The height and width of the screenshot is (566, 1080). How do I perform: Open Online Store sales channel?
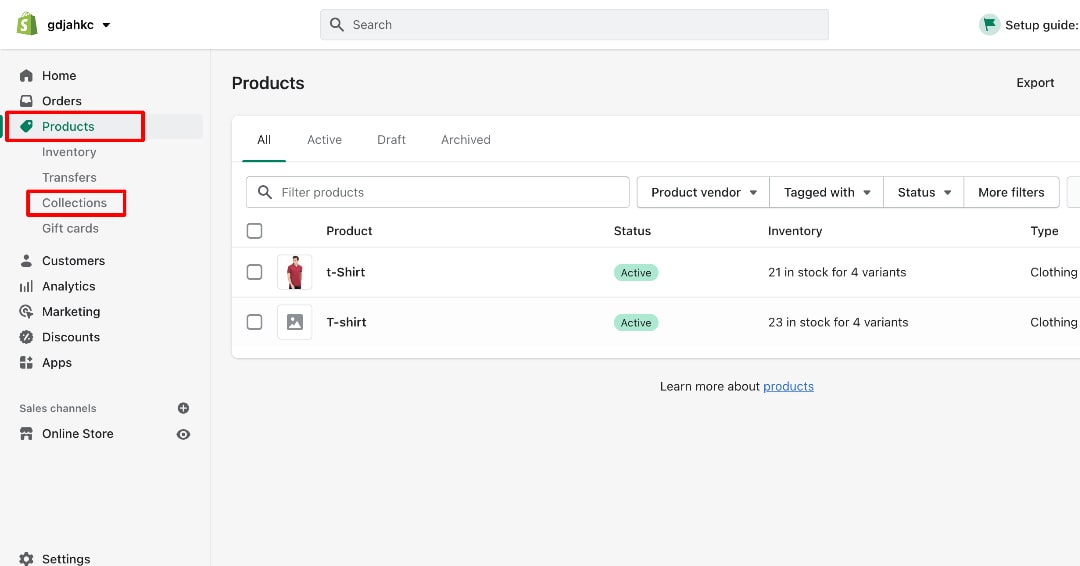pos(78,434)
